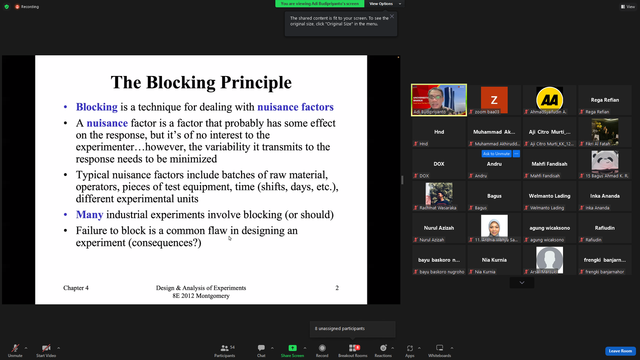Expand reactions options arrow next to Reactions
This screenshot has height=360, width=640.
pos(393,348)
